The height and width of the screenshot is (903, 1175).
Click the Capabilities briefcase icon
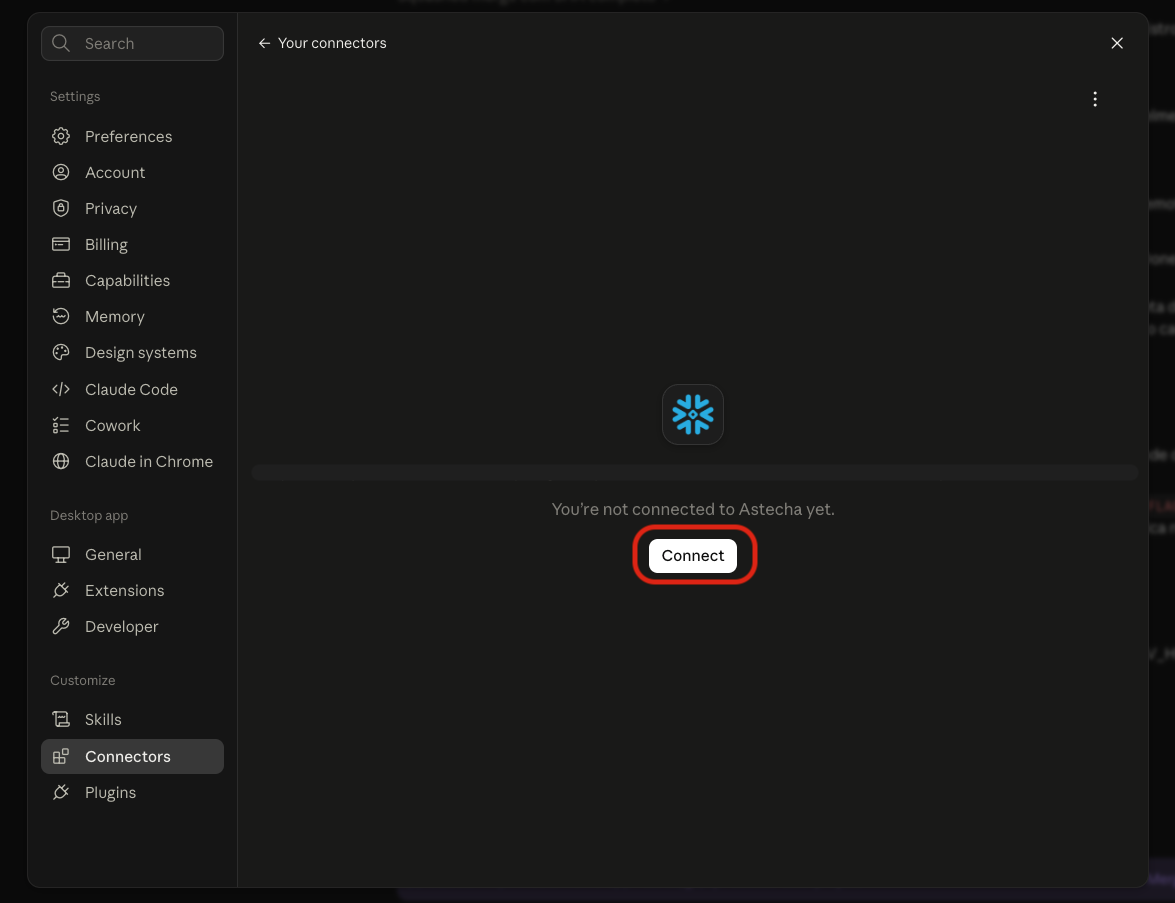click(x=61, y=280)
